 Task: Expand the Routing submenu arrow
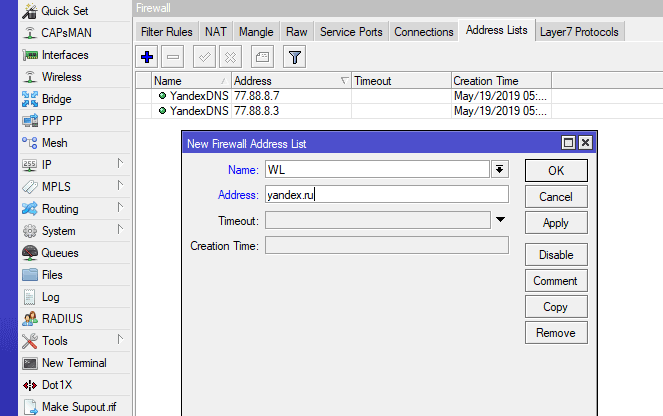[x=120, y=207]
